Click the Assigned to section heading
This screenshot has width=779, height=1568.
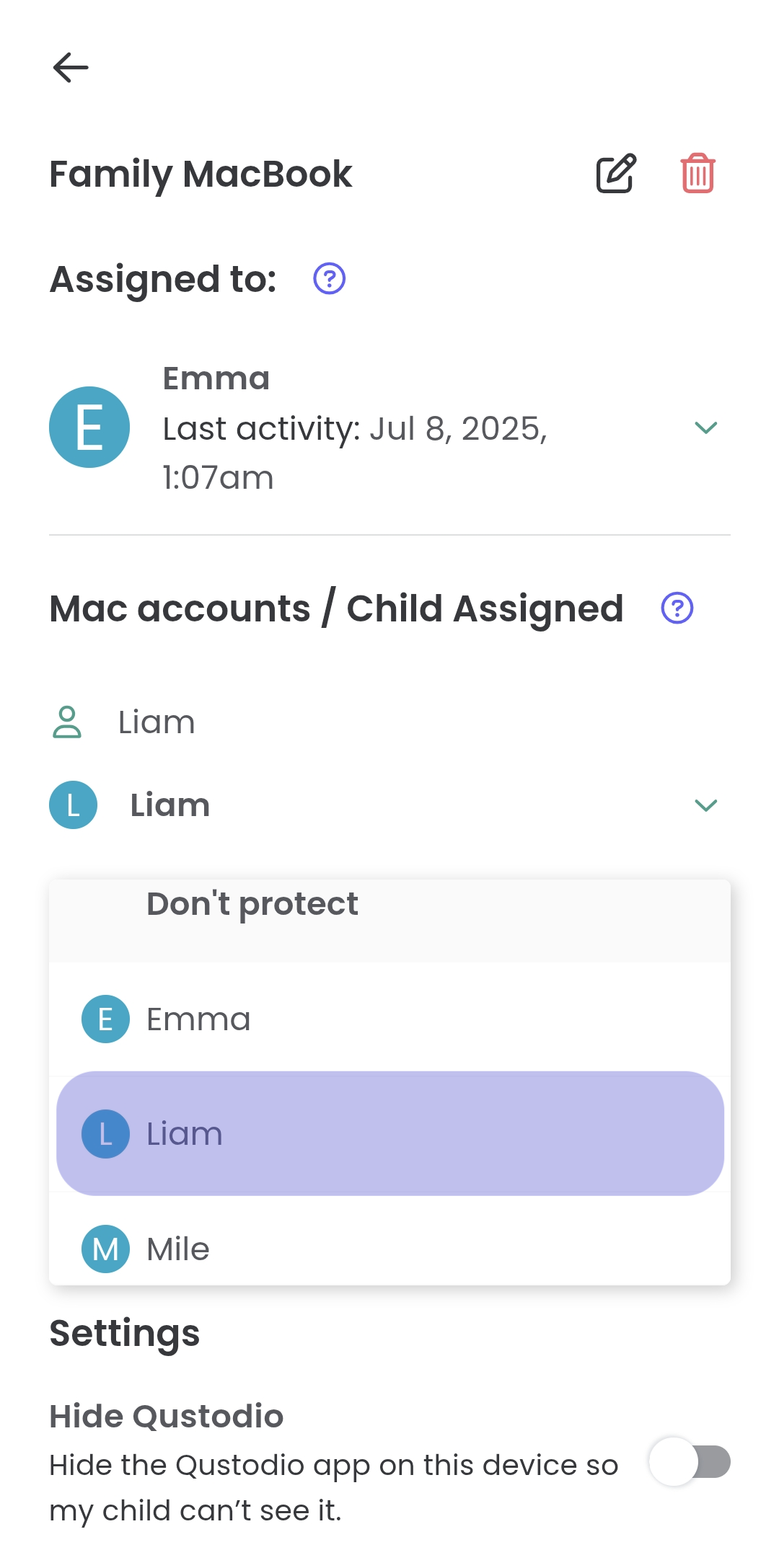click(162, 279)
